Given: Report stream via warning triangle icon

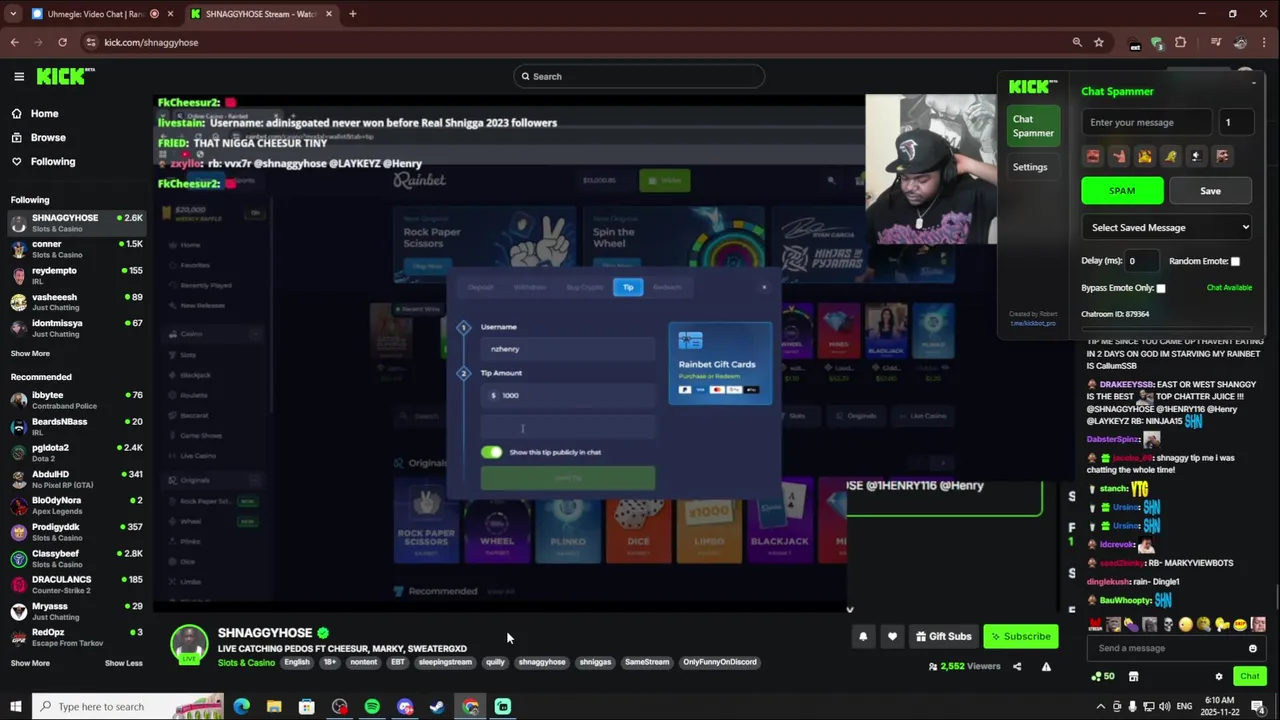Looking at the screenshot, I should pyautogui.click(x=1046, y=667).
